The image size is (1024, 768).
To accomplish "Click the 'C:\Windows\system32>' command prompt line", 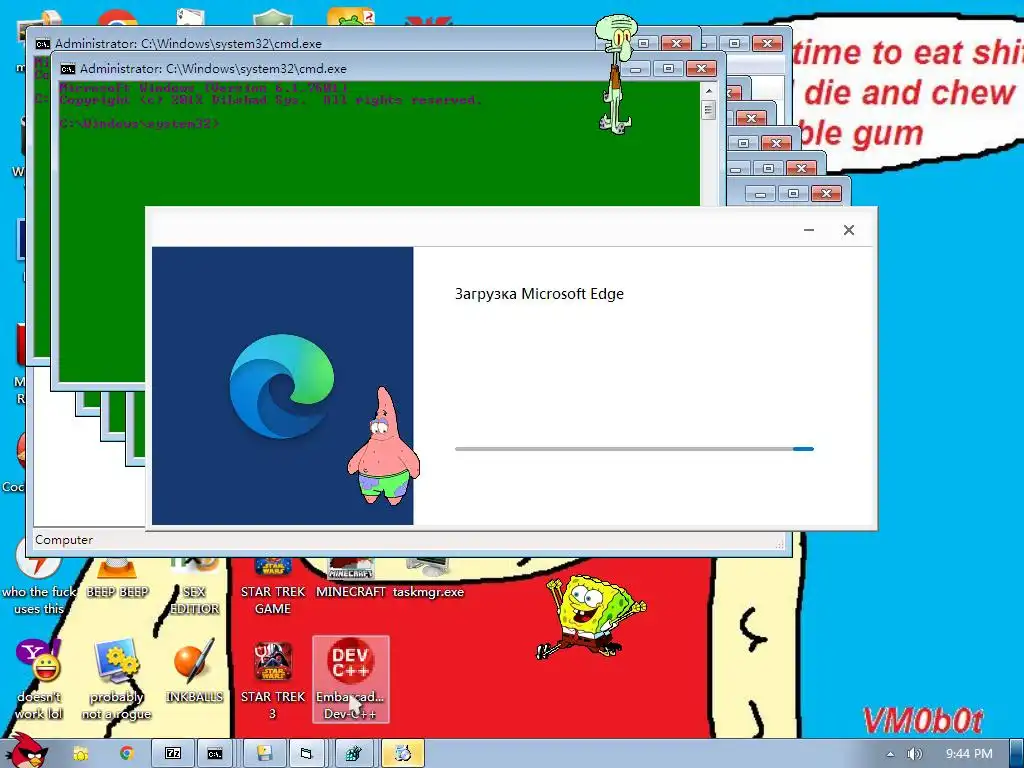I will (139, 123).
